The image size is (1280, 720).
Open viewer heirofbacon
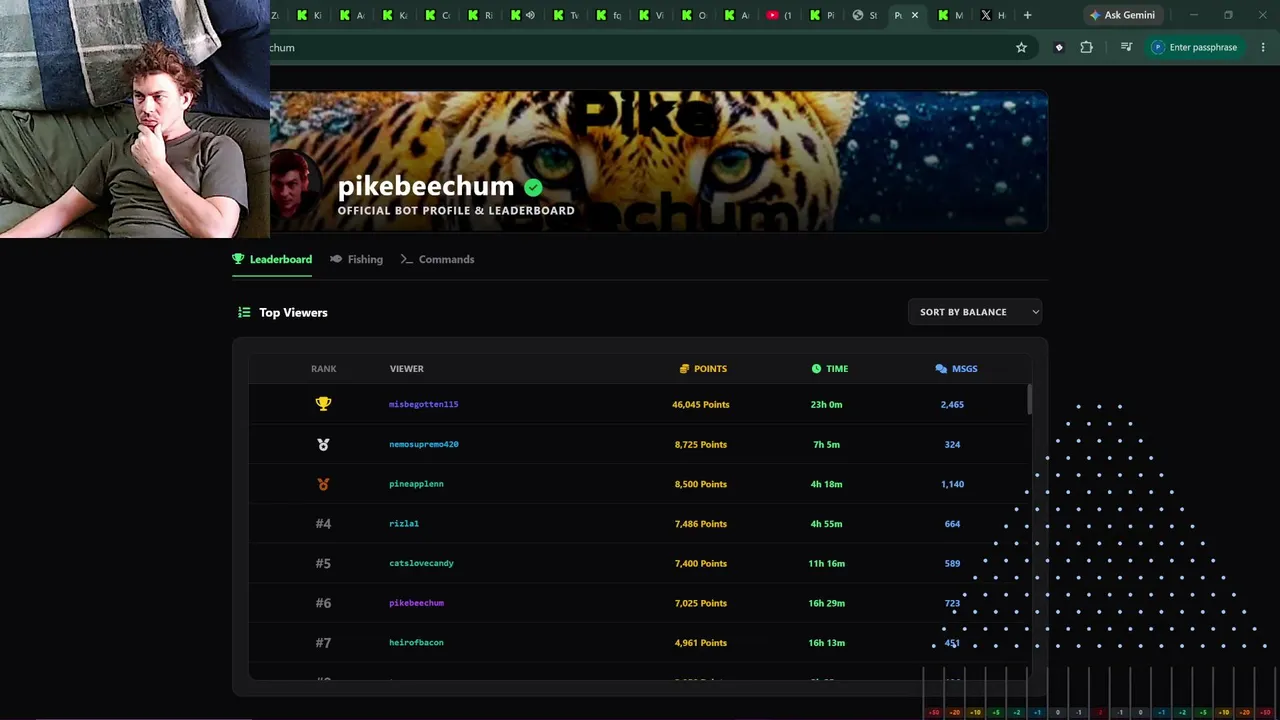(416, 643)
